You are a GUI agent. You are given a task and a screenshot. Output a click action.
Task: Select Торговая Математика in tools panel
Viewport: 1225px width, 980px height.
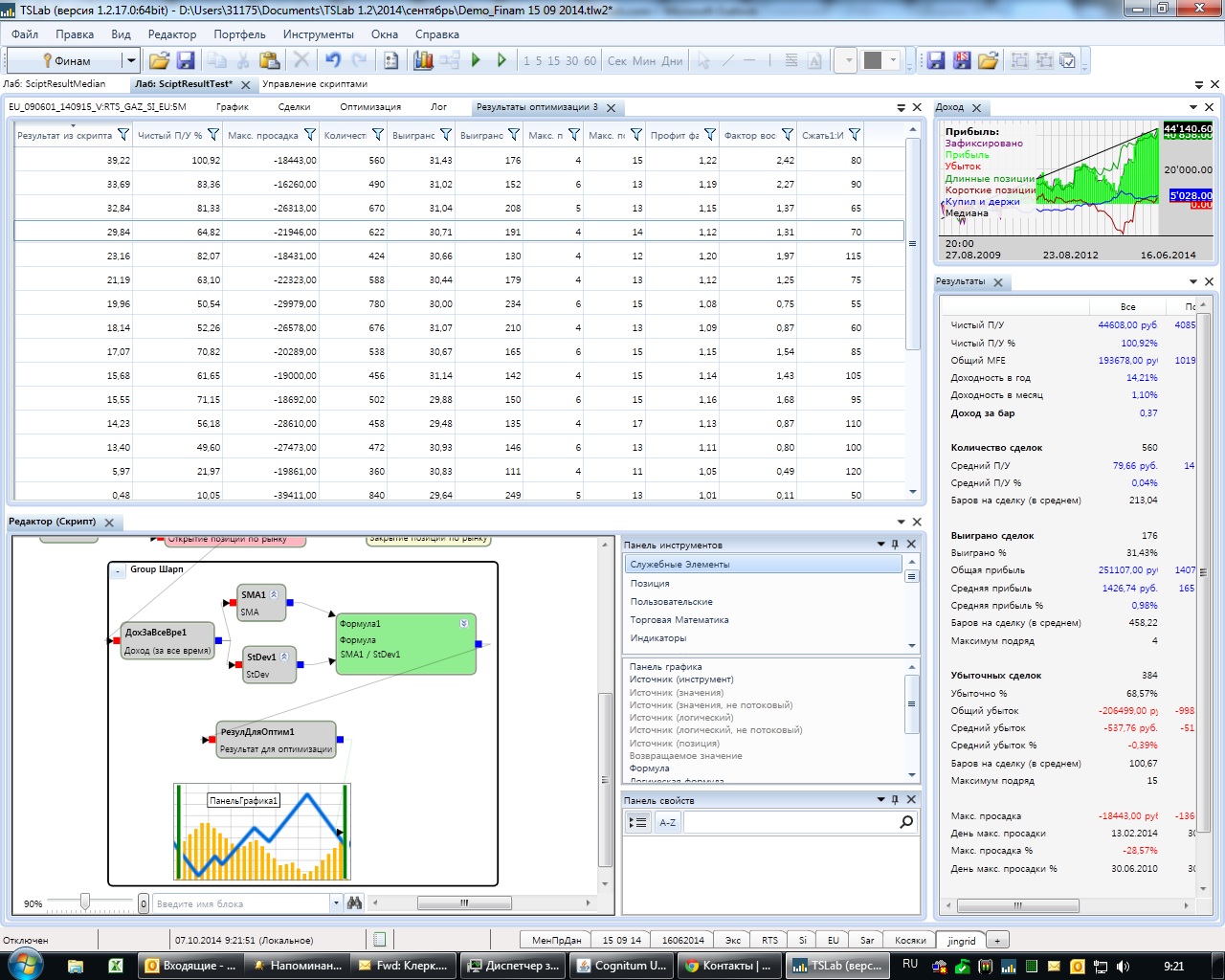point(679,620)
